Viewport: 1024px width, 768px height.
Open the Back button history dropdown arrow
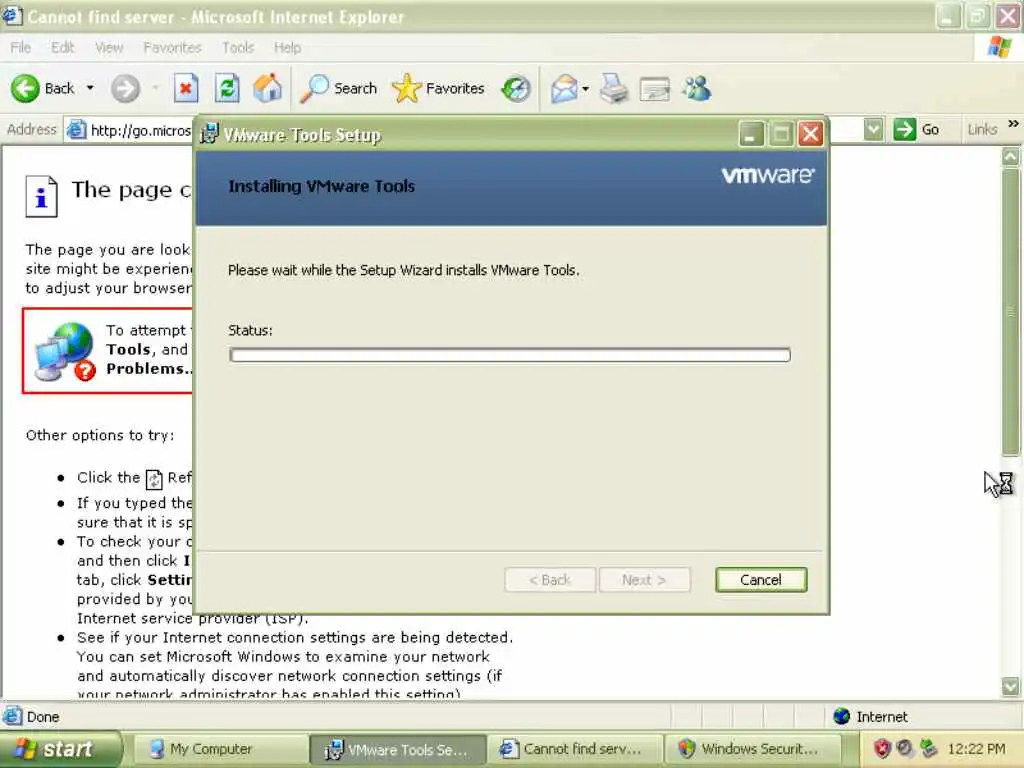pyautogui.click(x=90, y=88)
